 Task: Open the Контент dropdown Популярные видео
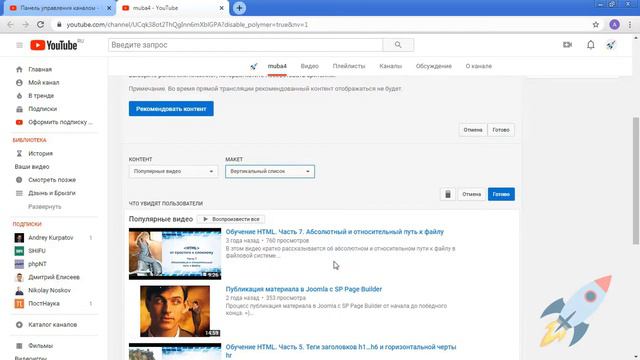coord(173,171)
